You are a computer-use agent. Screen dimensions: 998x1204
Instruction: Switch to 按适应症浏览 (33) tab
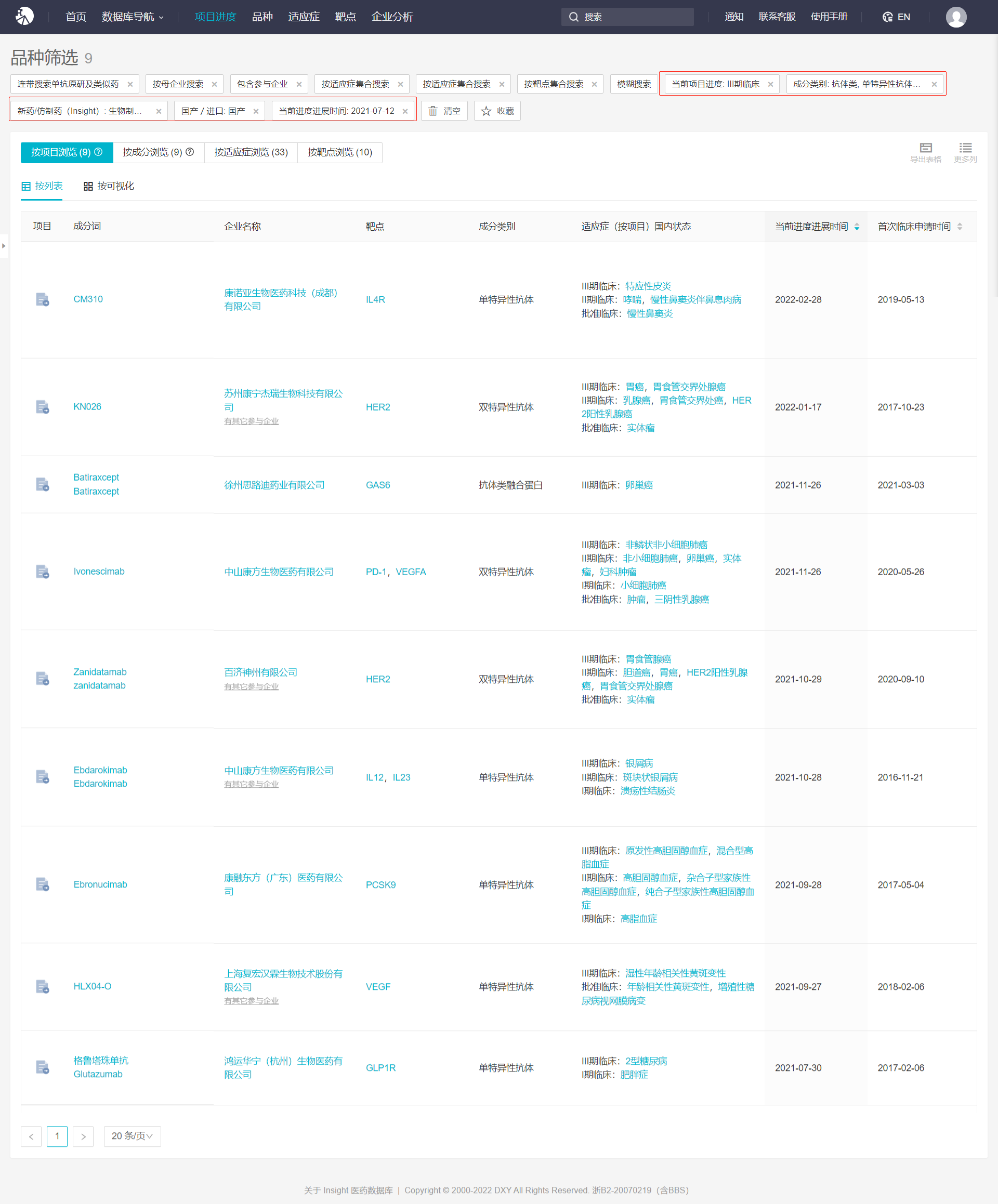(x=251, y=152)
